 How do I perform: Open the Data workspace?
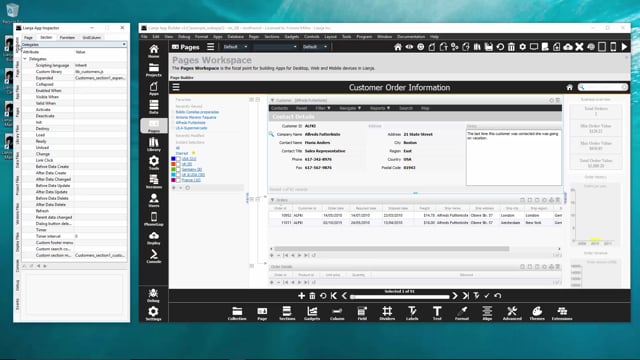click(153, 107)
